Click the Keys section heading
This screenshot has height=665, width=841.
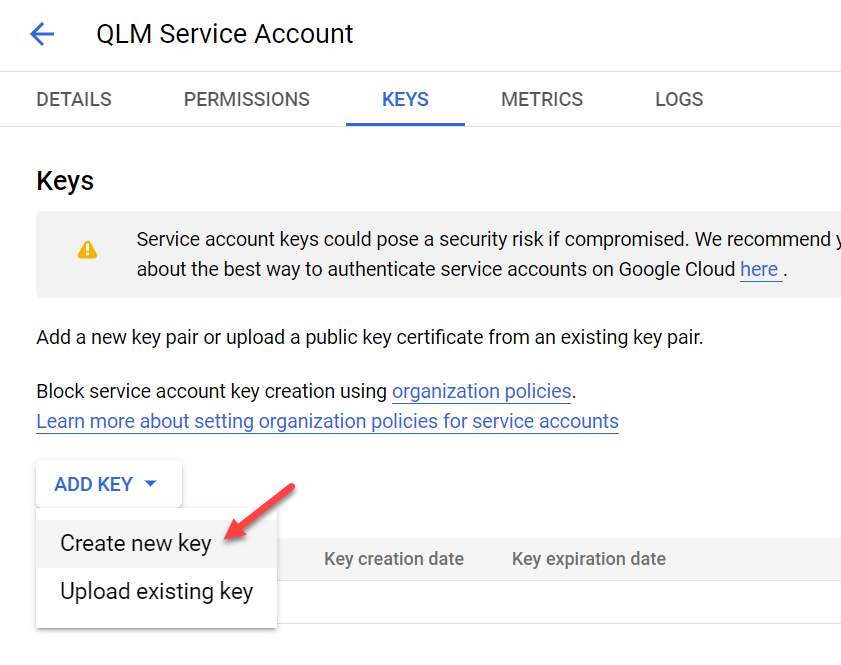click(x=65, y=181)
